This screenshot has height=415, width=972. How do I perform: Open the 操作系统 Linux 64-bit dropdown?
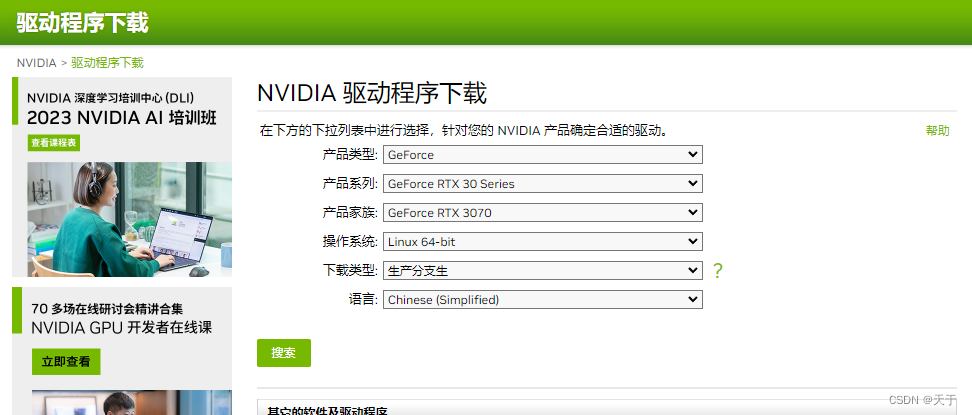542,242
